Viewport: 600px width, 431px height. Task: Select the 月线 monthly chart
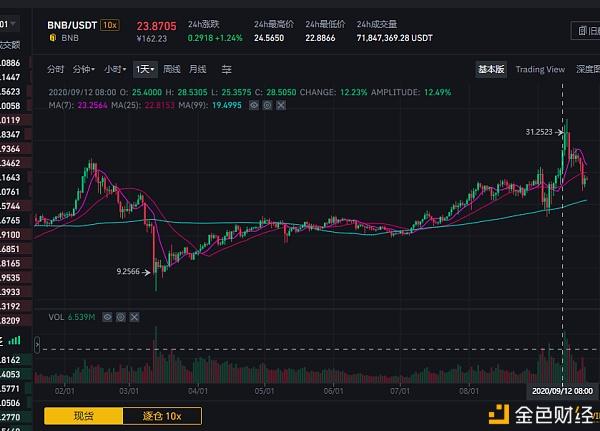click(198, 69)
